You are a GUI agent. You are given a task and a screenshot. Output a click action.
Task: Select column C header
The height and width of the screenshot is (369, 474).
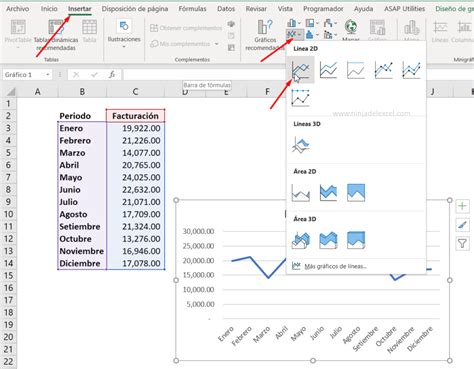click(135, 92)
